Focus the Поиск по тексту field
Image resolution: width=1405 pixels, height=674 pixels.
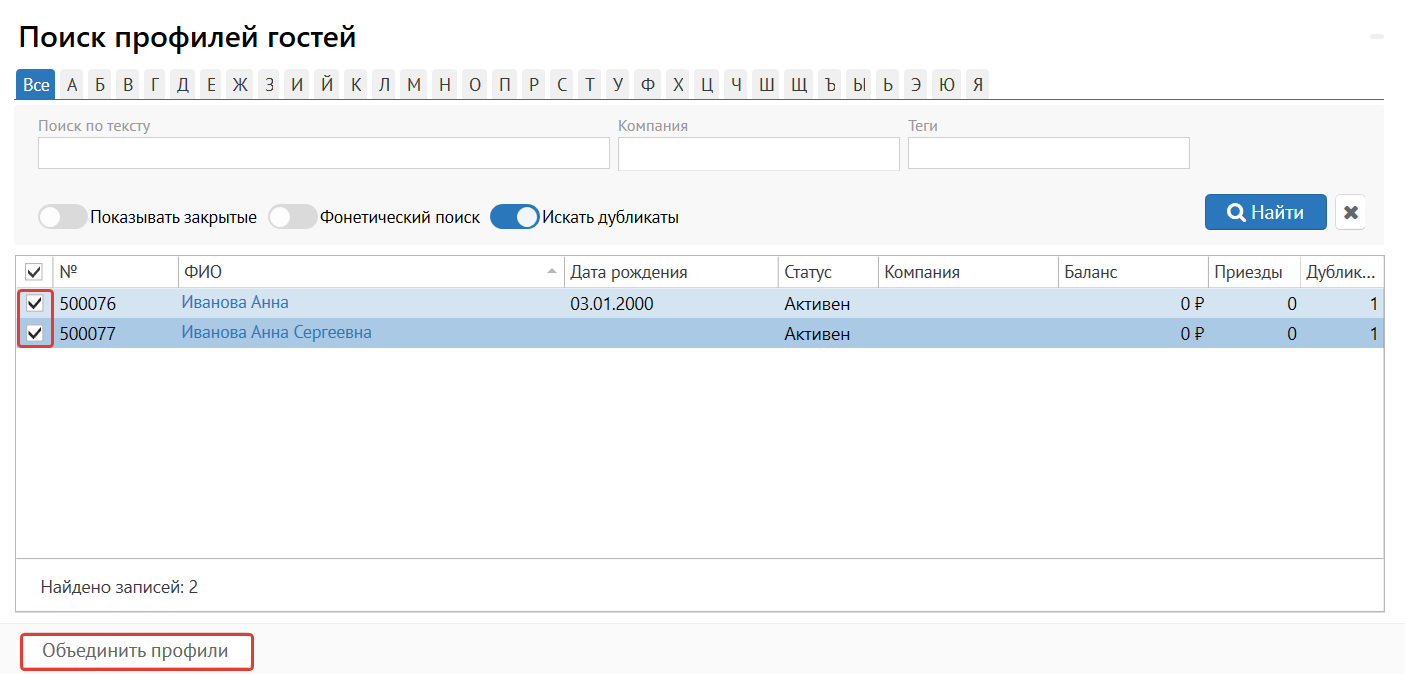pos(323,153)
